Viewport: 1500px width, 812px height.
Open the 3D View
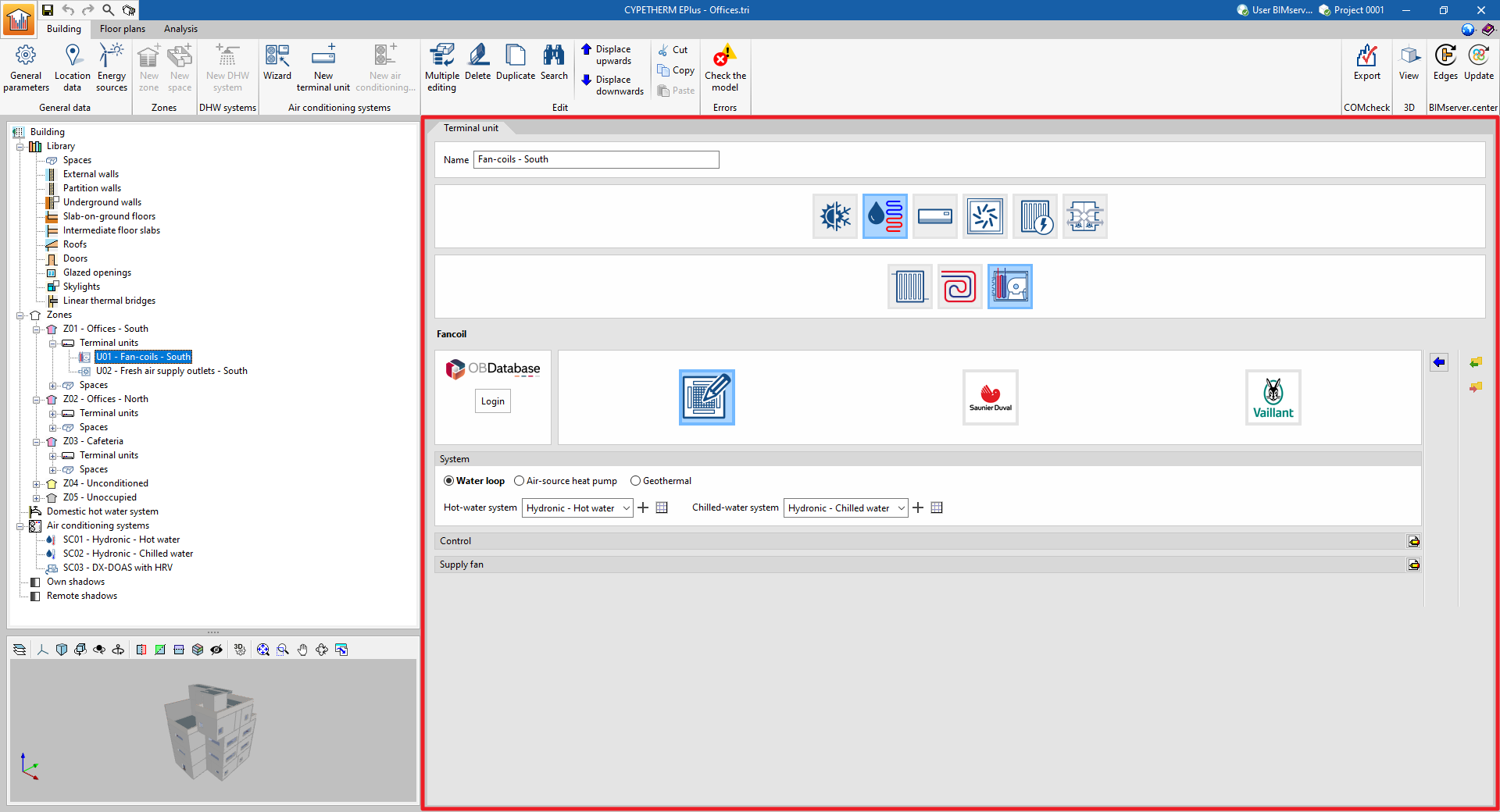1409,62
